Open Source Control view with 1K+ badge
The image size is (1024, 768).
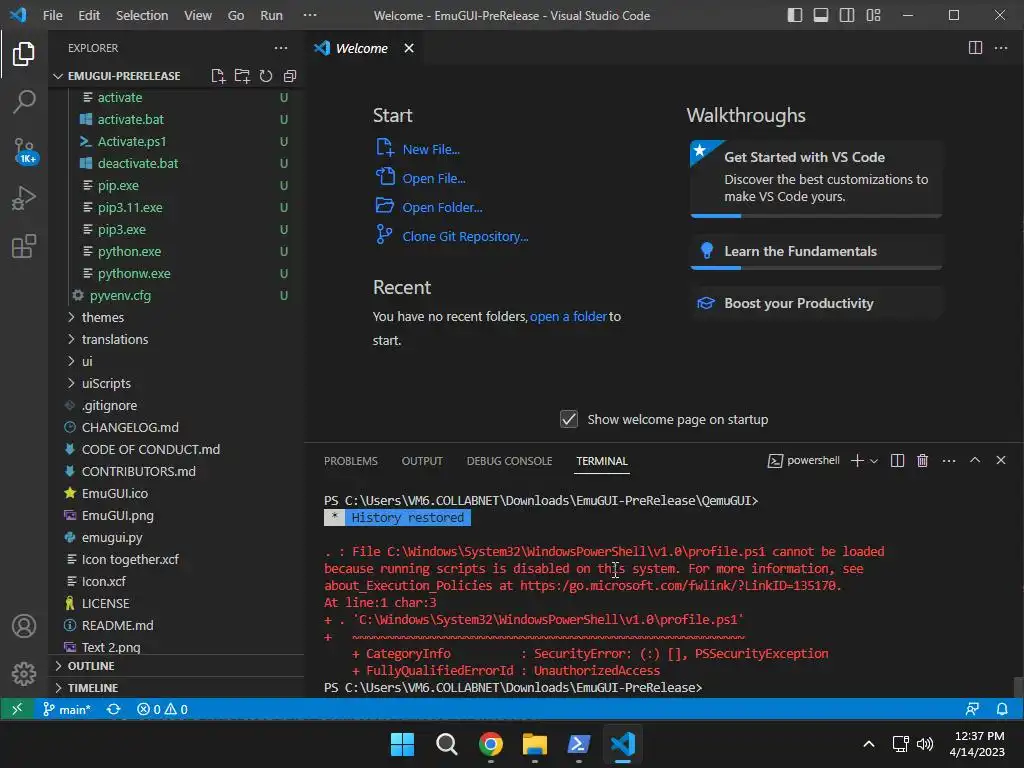[24, 150]
